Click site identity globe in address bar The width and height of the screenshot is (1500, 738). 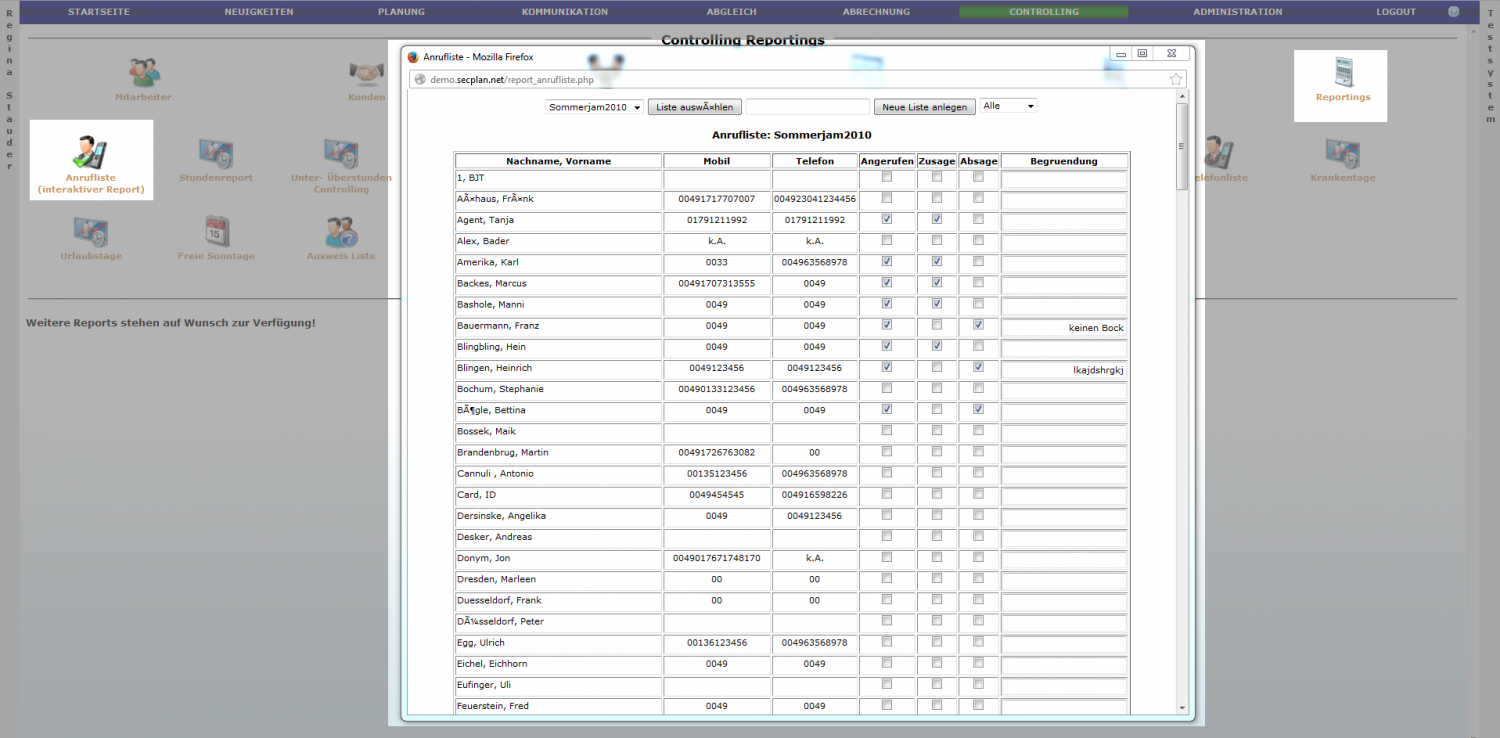pos(420,79)
